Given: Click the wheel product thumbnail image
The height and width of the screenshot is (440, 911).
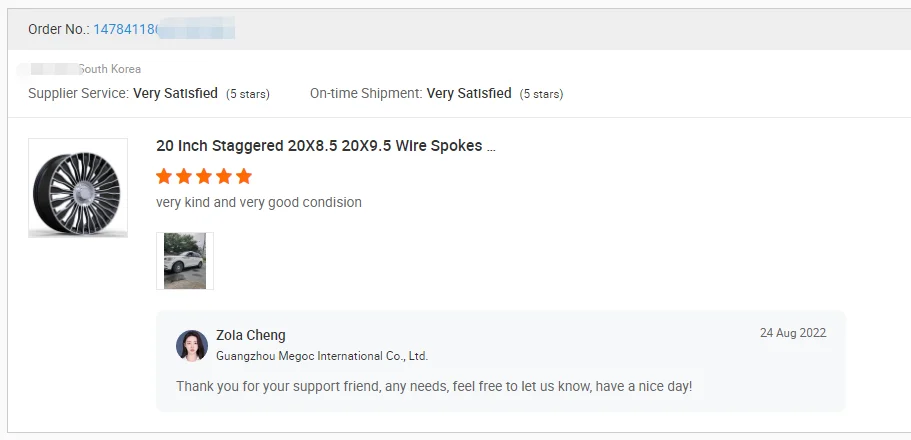Looking at the screenshot, I should (x=78, y=188).
